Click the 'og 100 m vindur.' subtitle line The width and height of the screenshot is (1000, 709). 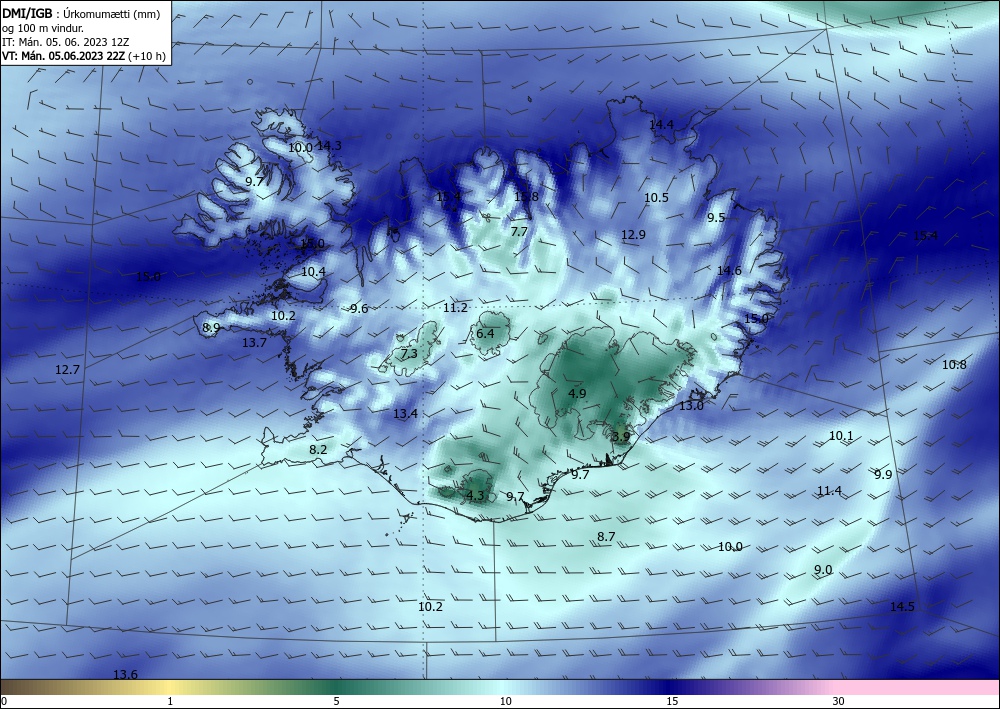pyautogui.click(x=43, y=28)
